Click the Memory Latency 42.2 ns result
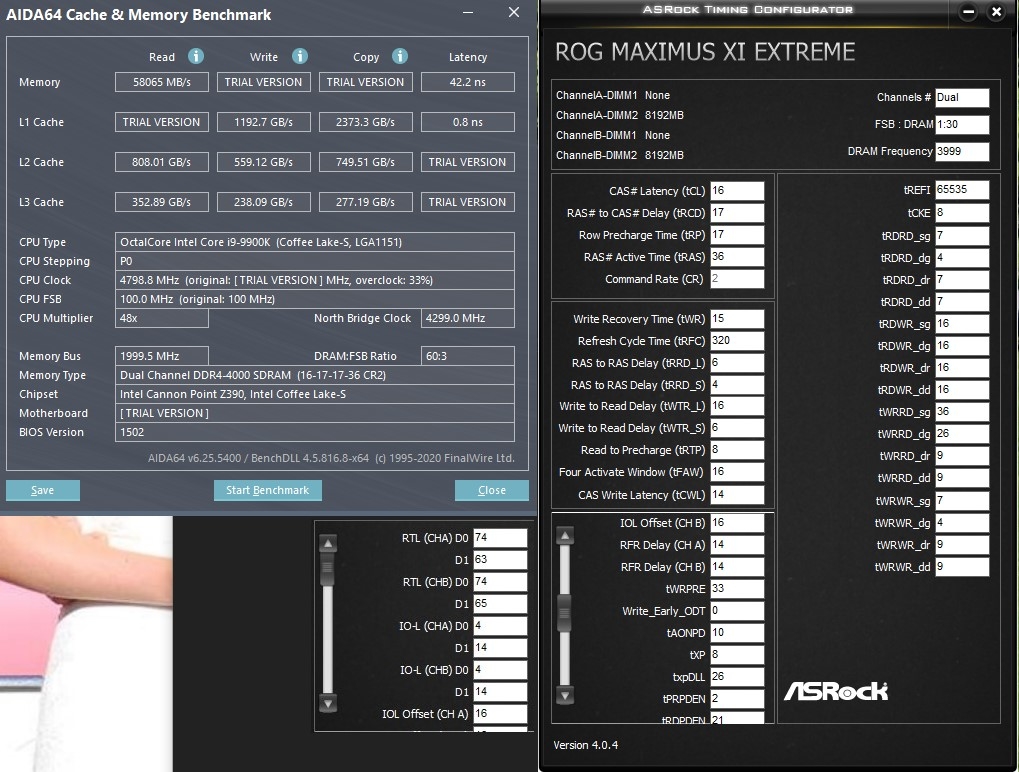Viewport: 1019px width, 772px height. pos(468,82)
